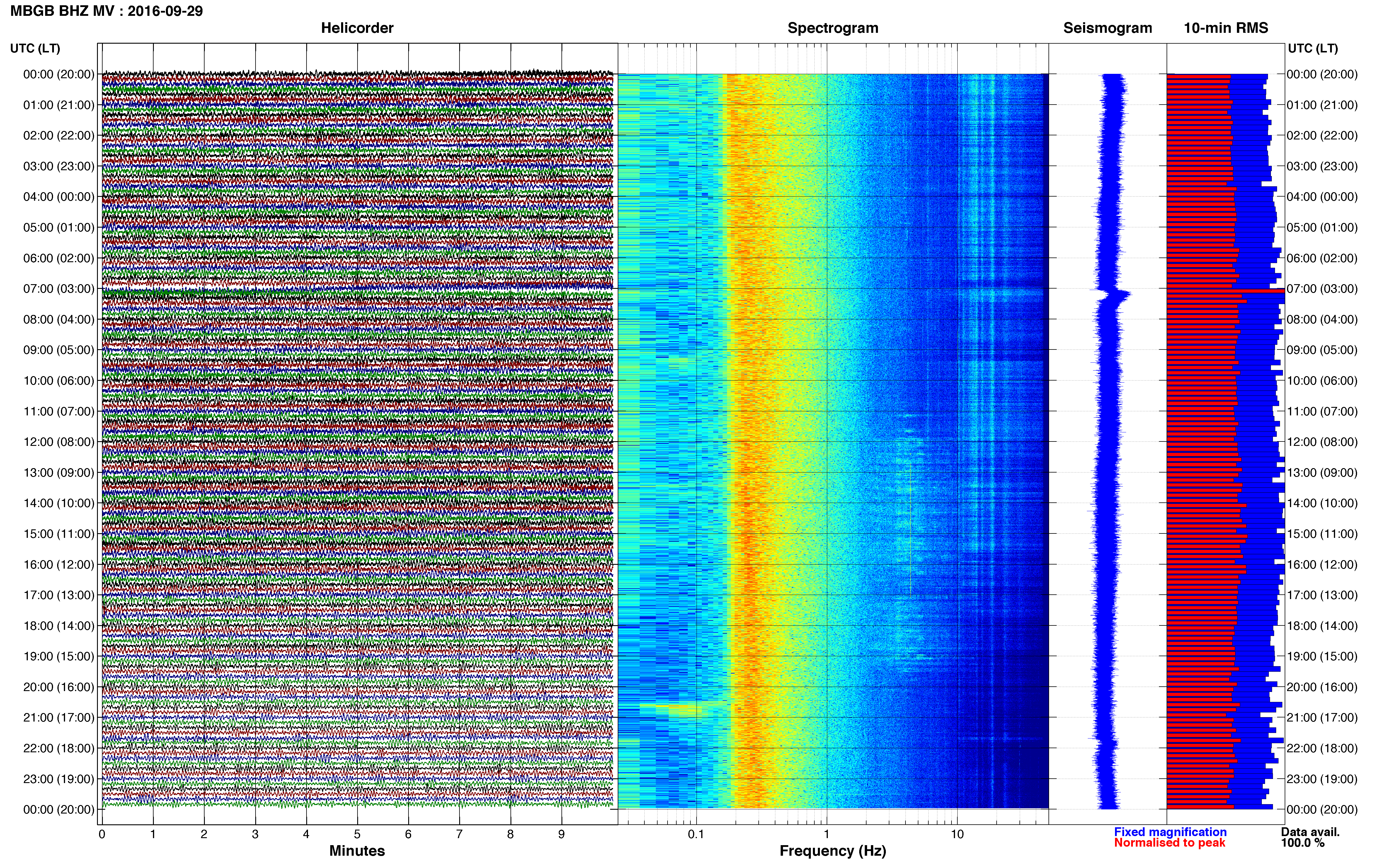The width and height of the screenshot is (1389, 868).
Task: Click 23:00 (19:00) on the Helicorder time axis
Action: click(x=59, y=779)
